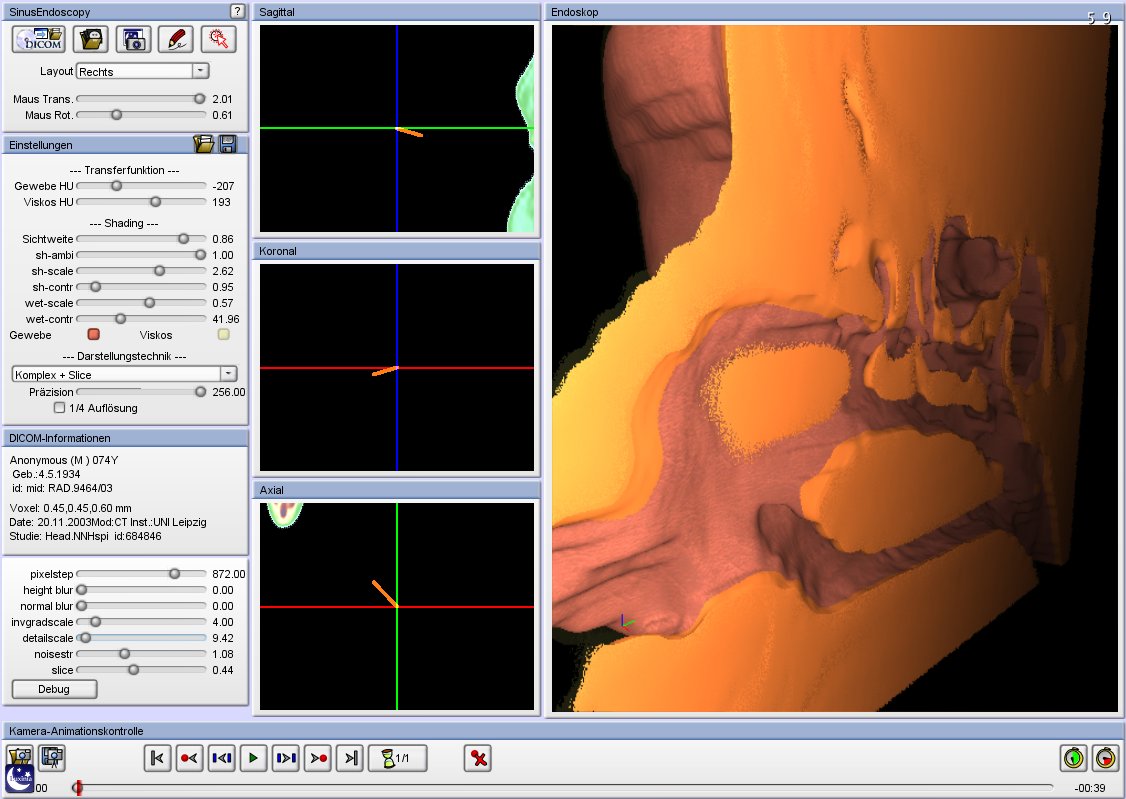Image resolution: width=1126 pixels, height=799 pixels.
Task: Click the Debug button
Action: (x=54, y=689)
